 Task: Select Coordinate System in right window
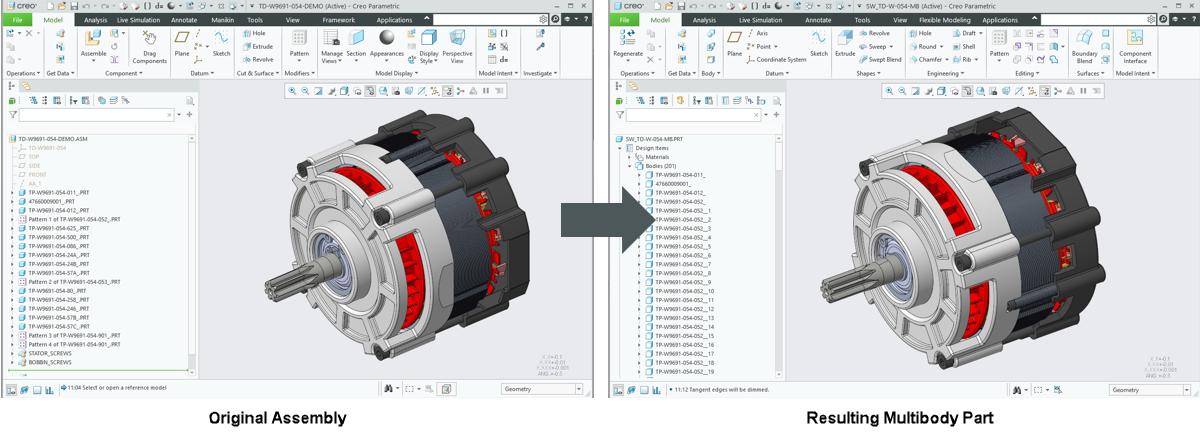776,59
